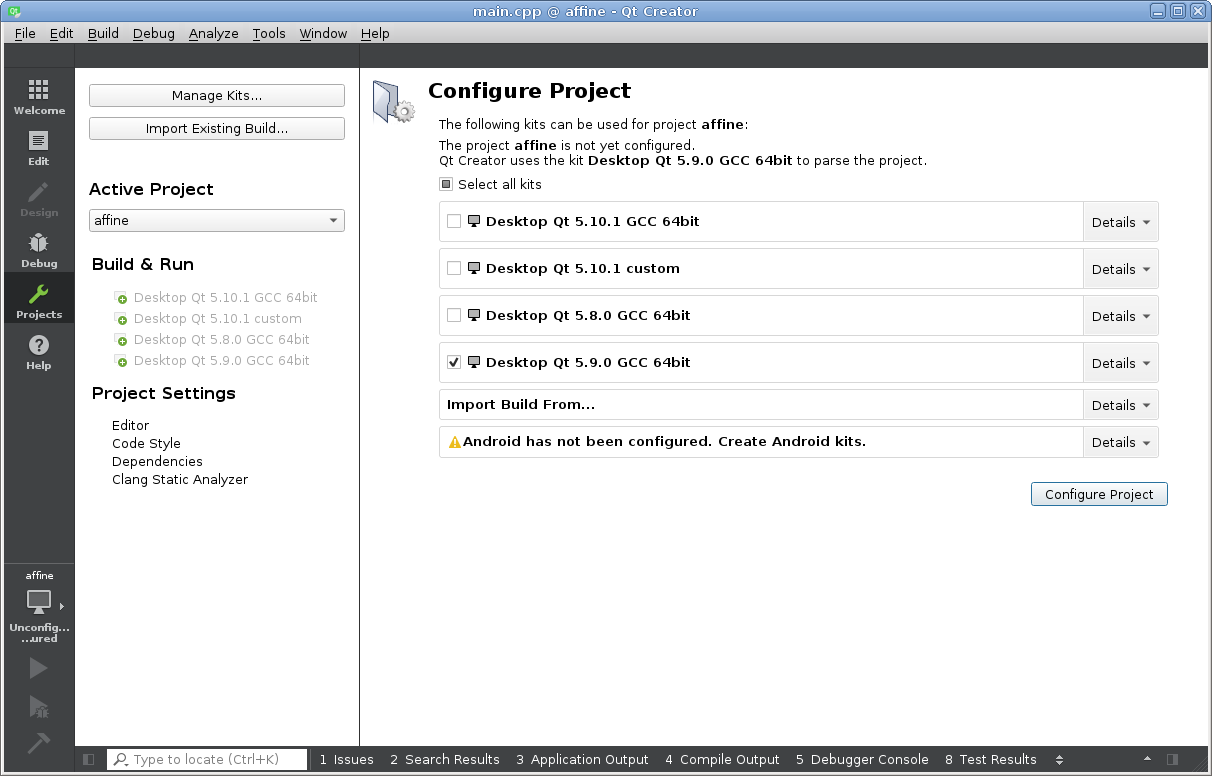Open the Issues output pane
Screen dimensions: 1212x776
tap(346, 760)
